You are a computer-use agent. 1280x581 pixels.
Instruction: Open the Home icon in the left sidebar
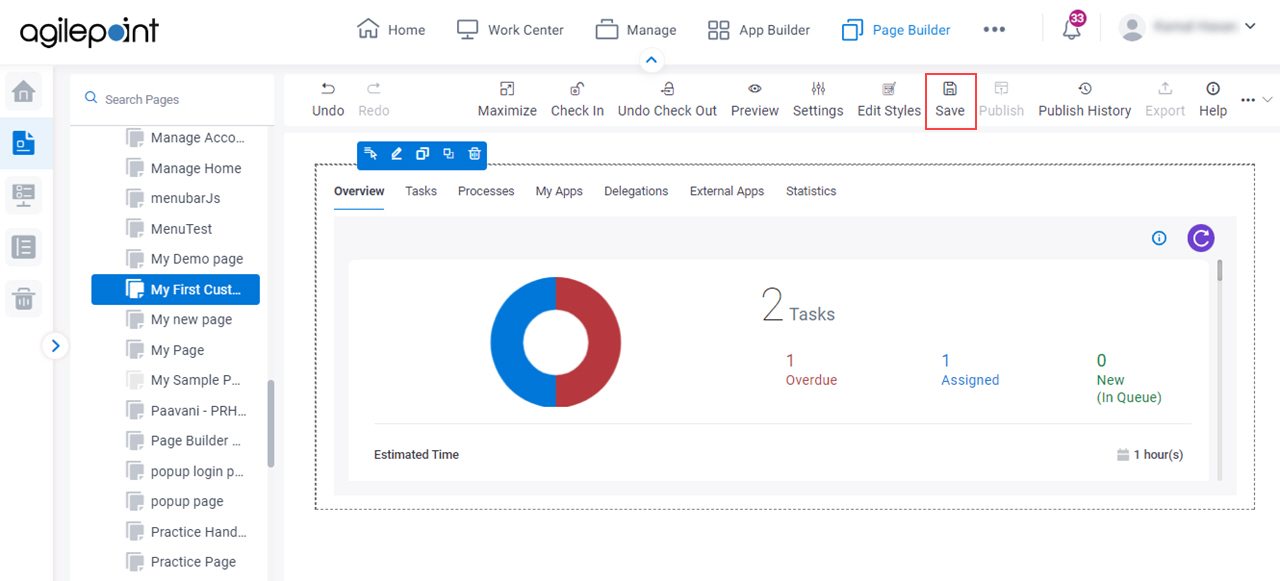(x=24, y=92)
